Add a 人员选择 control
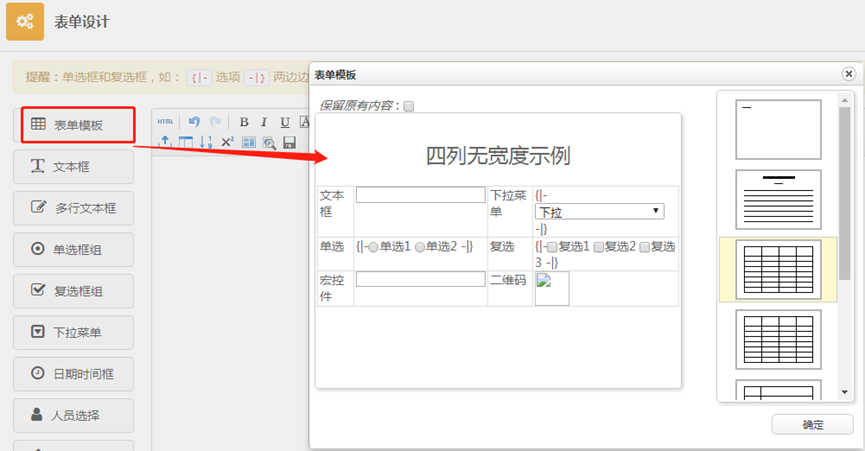 [x=73, y=415]
